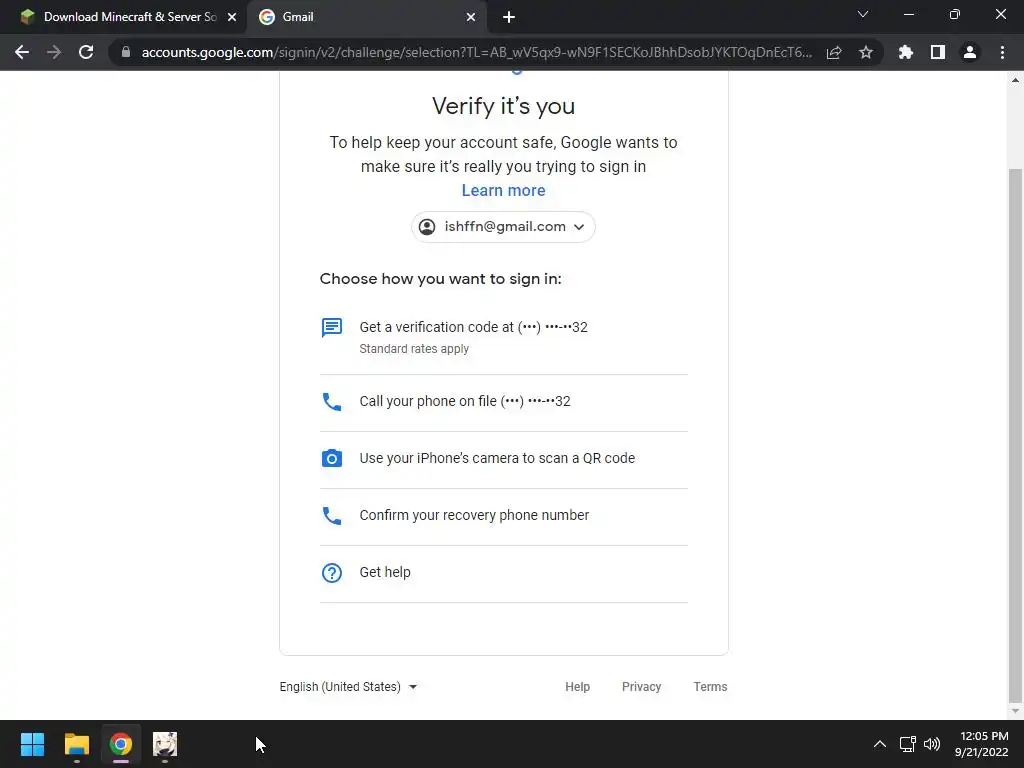Open network settings in system tray
The width and height of the screenshot is (1024, 768).
908,744
